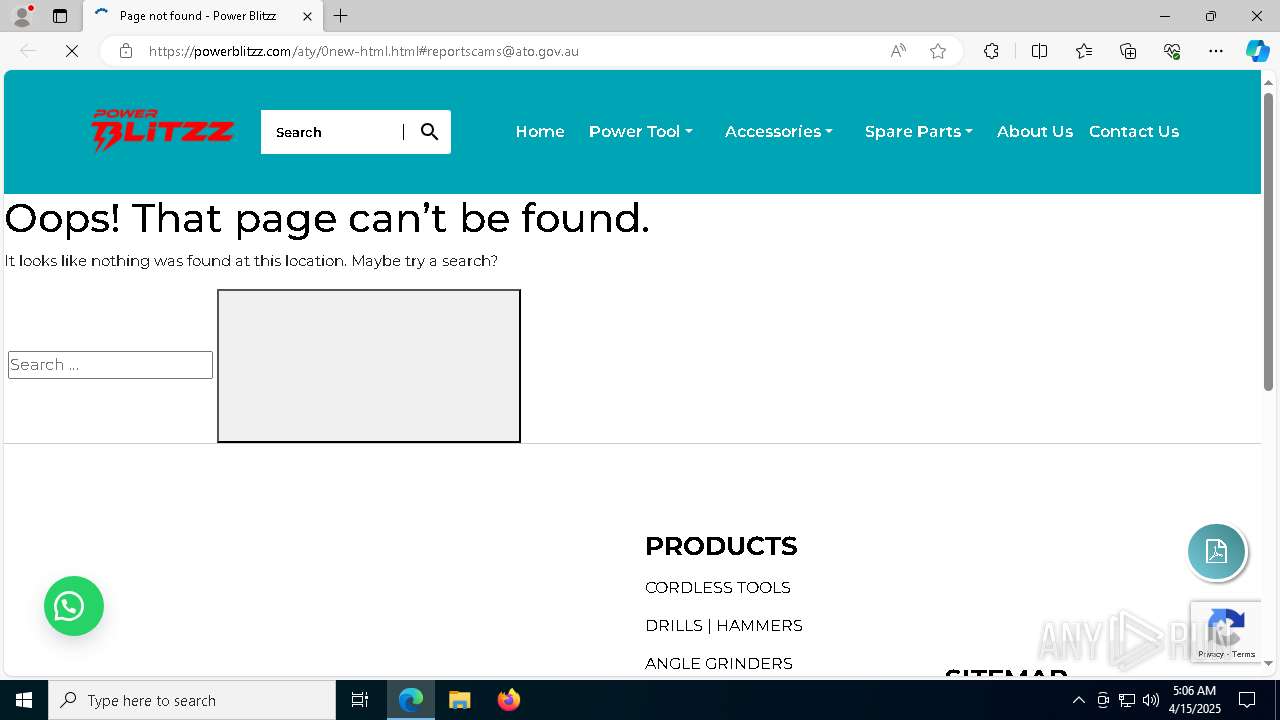Click the reCAPTCHA badge
The image size is (1280, 720).
click(x=1226, y=632)
